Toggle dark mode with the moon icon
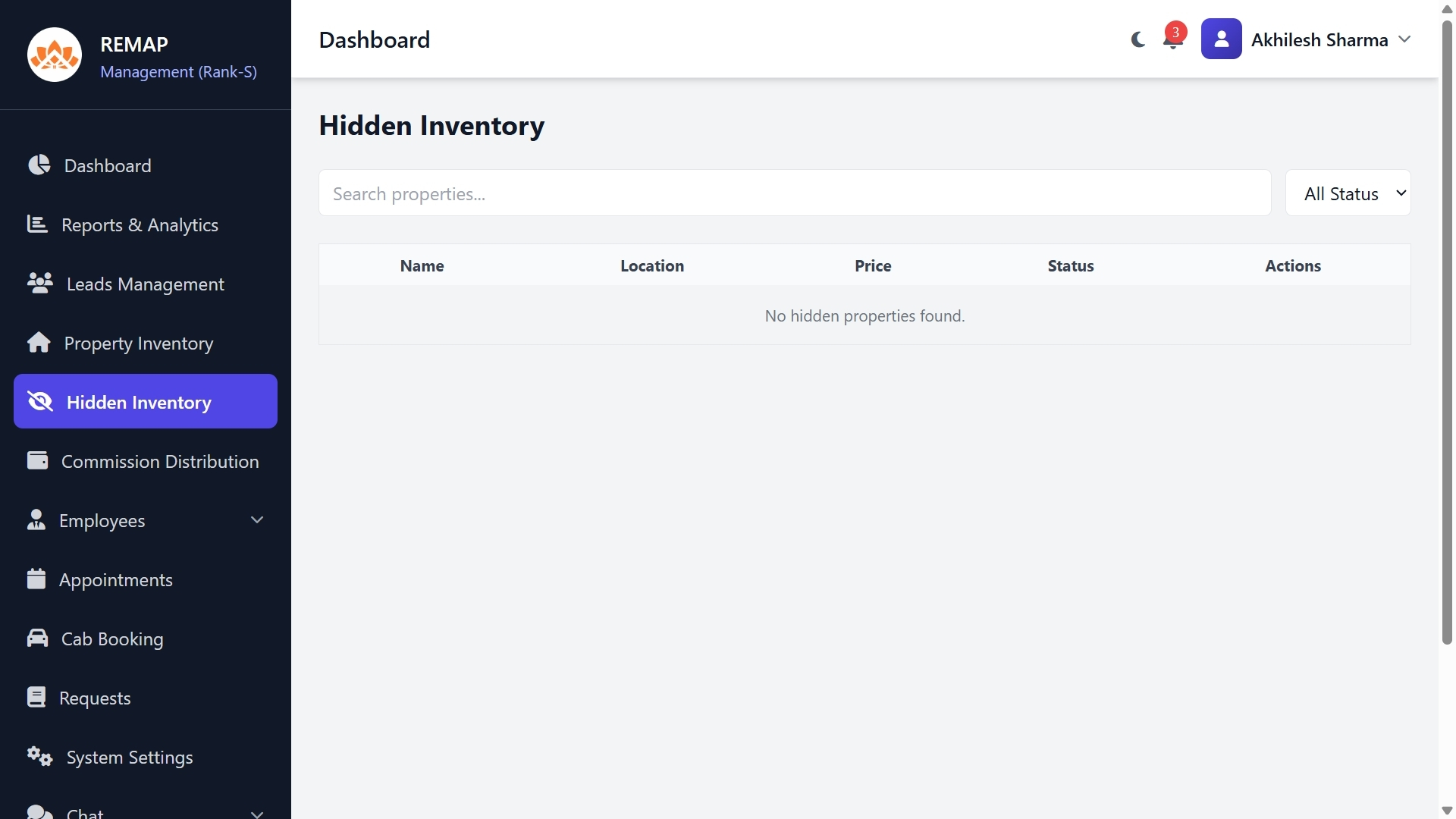Viewport: 1456px width, 819px height. click(x=1137, y=39)
